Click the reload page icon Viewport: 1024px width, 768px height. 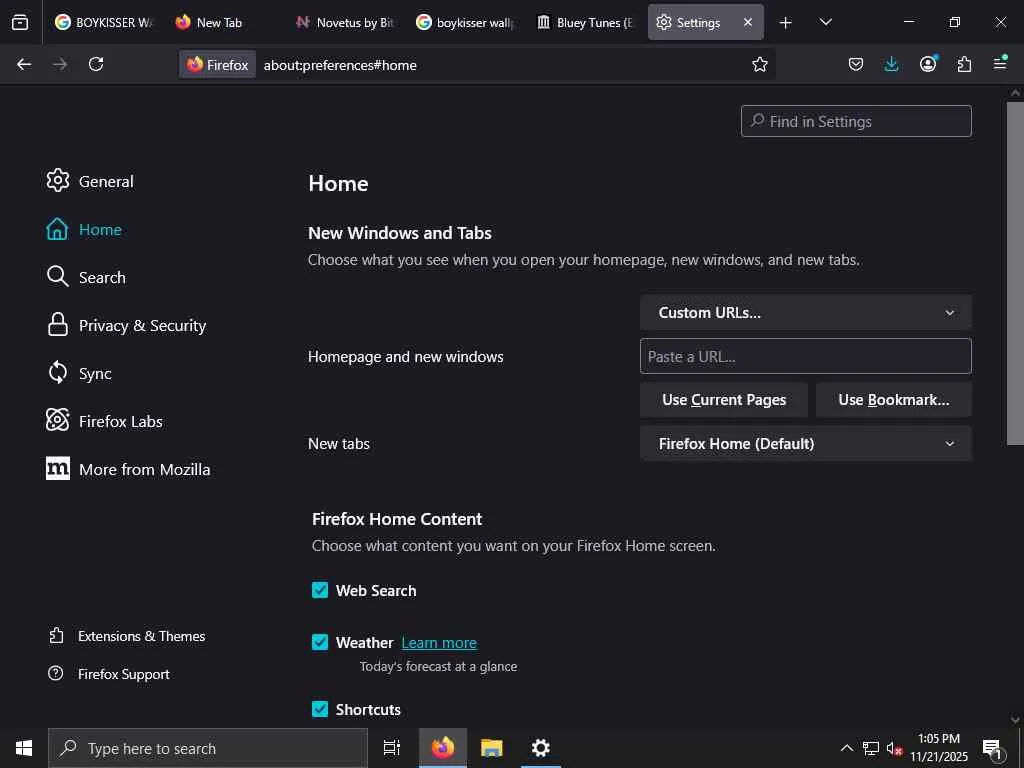96,64
